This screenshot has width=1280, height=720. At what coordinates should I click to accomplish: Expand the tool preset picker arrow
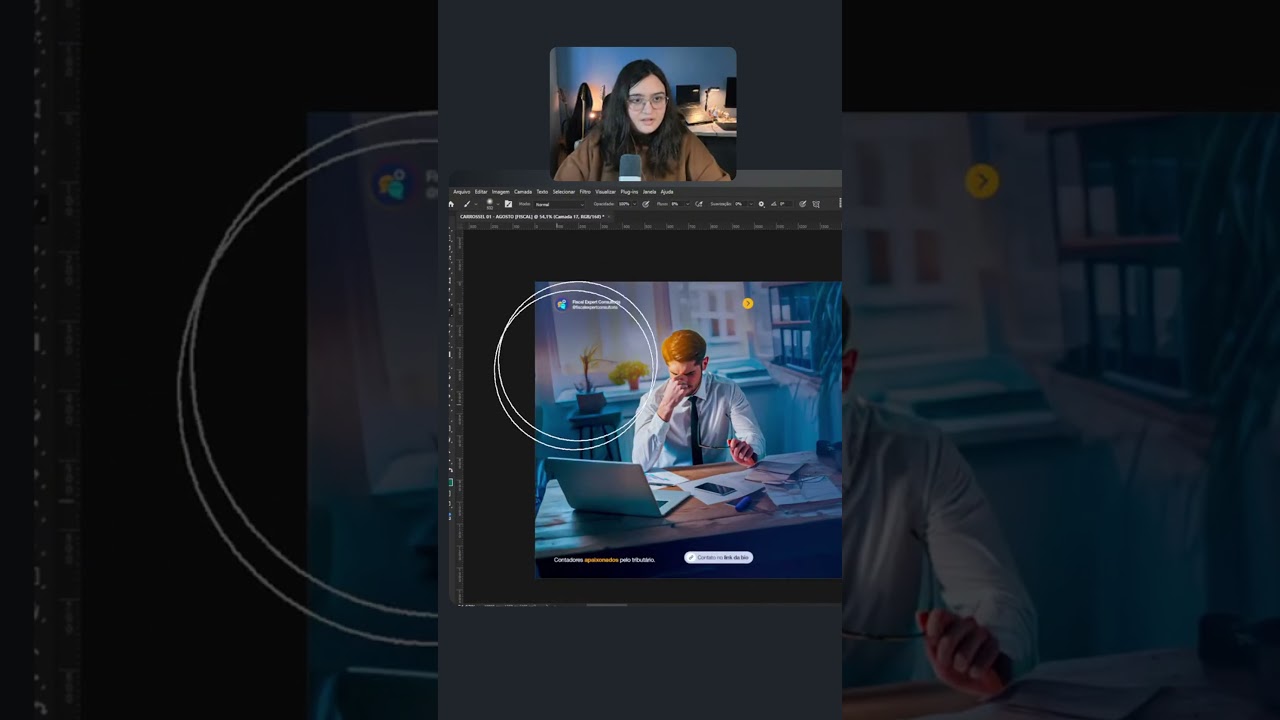click(476, 204)
